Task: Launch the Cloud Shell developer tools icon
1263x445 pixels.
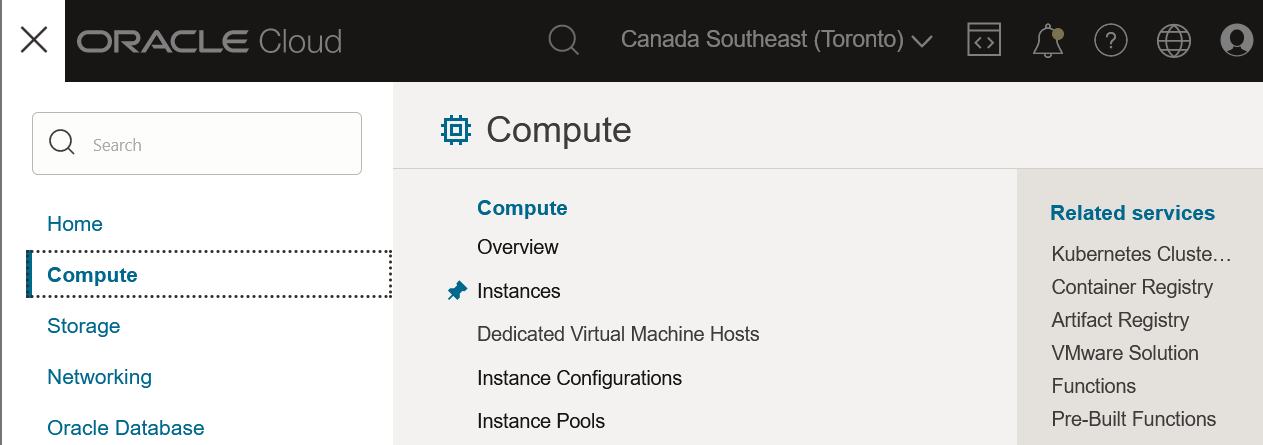Action: 984,40
